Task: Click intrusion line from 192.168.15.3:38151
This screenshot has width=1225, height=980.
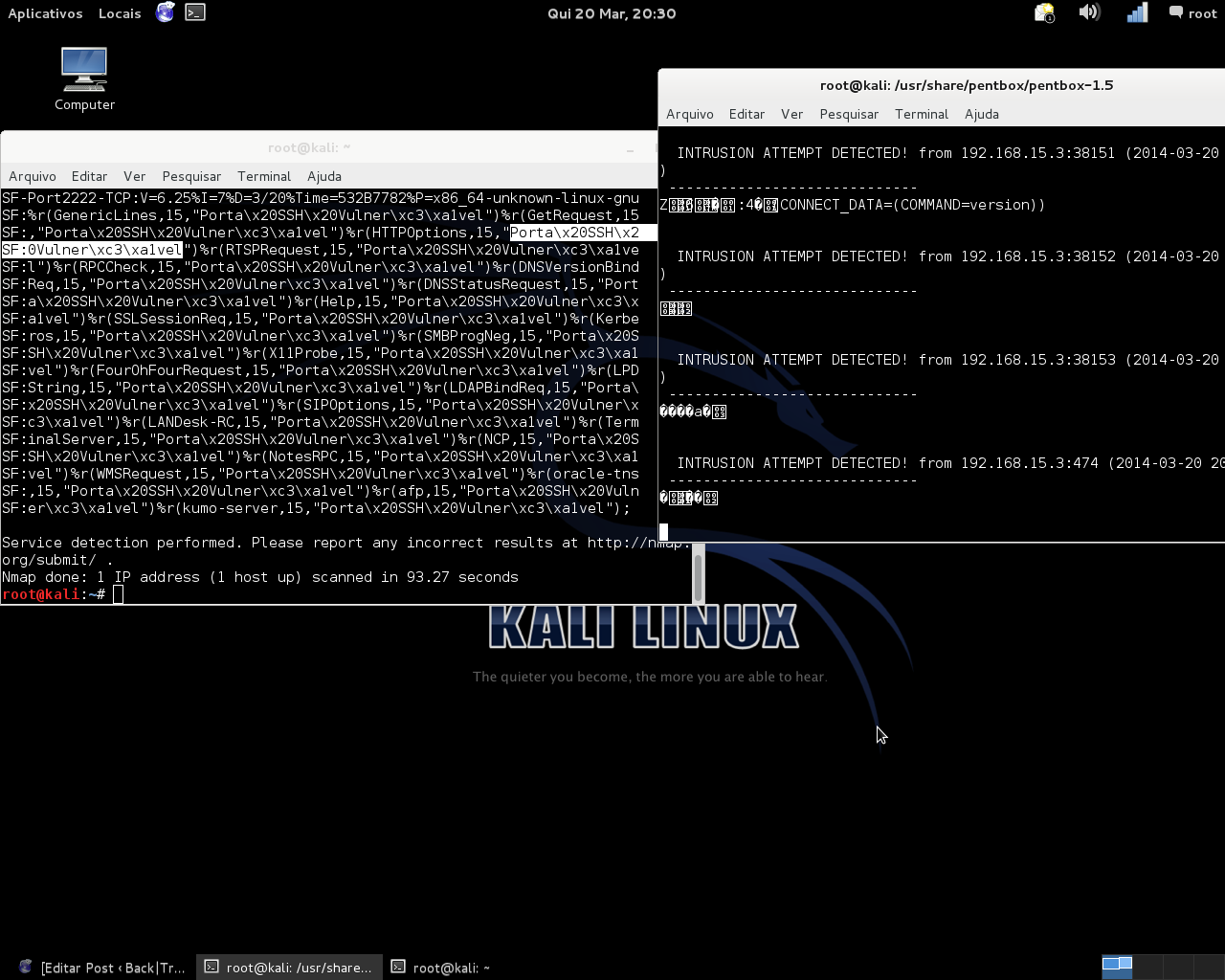Action: click(947, 153)
